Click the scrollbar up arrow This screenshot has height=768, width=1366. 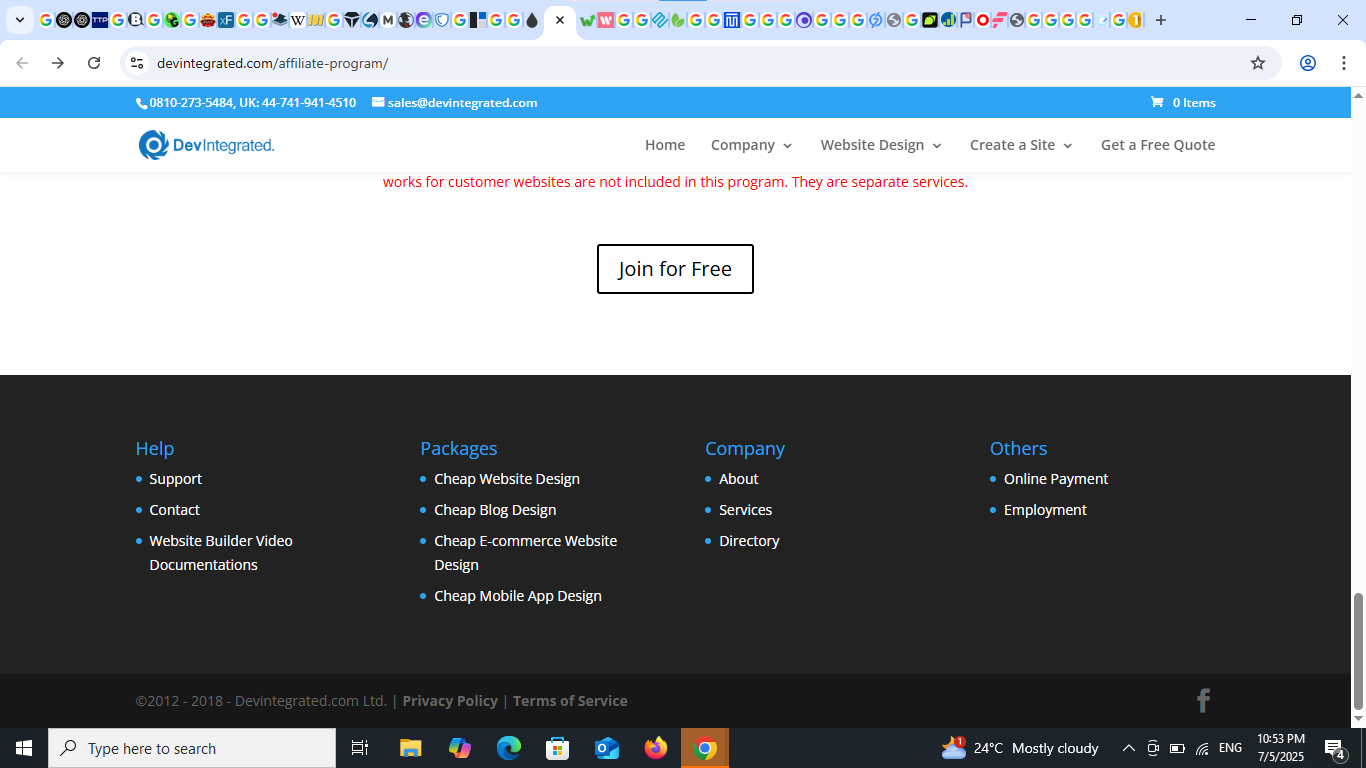(1358, 95)
